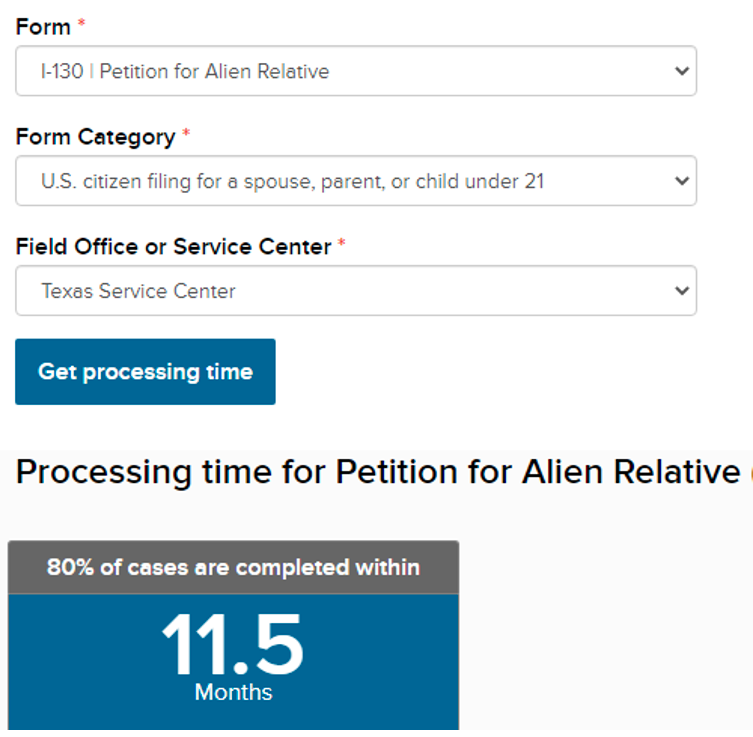Screen dimensions: 753x737
Task: Click the Get processing time button
Action: (x=145, y=372)
